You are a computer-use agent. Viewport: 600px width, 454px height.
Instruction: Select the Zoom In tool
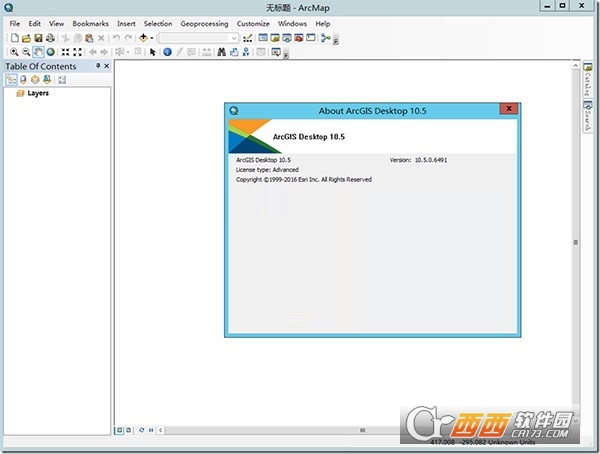[x=14, y=52]
